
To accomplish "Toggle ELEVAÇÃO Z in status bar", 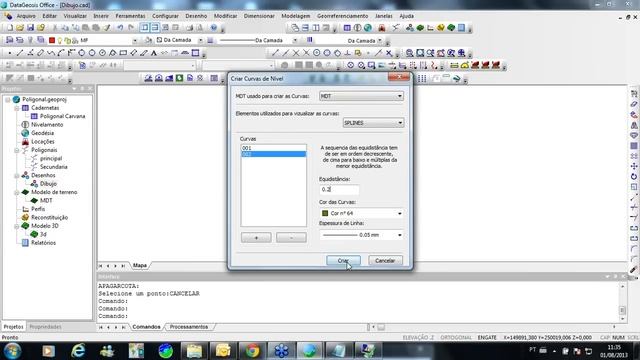I will coord(418,338).
